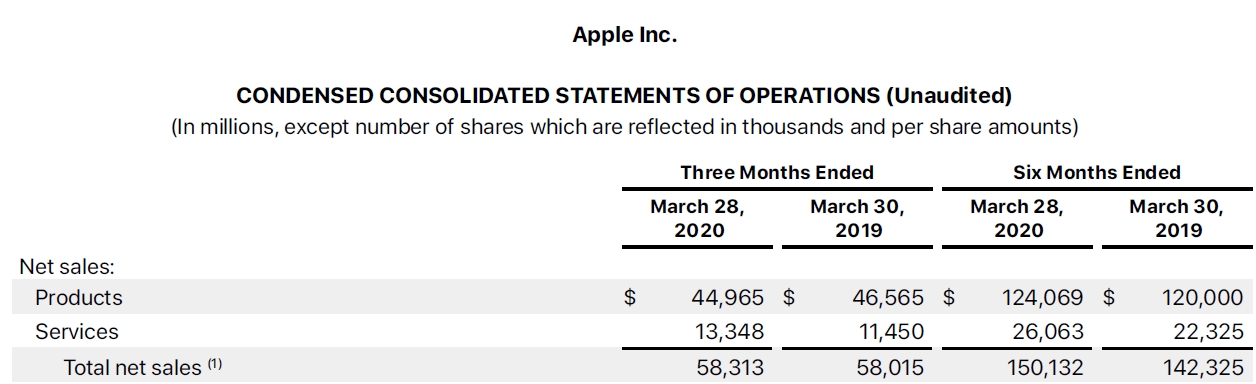
Task: Click Services value 22,325
Action: coord(1209,331)
